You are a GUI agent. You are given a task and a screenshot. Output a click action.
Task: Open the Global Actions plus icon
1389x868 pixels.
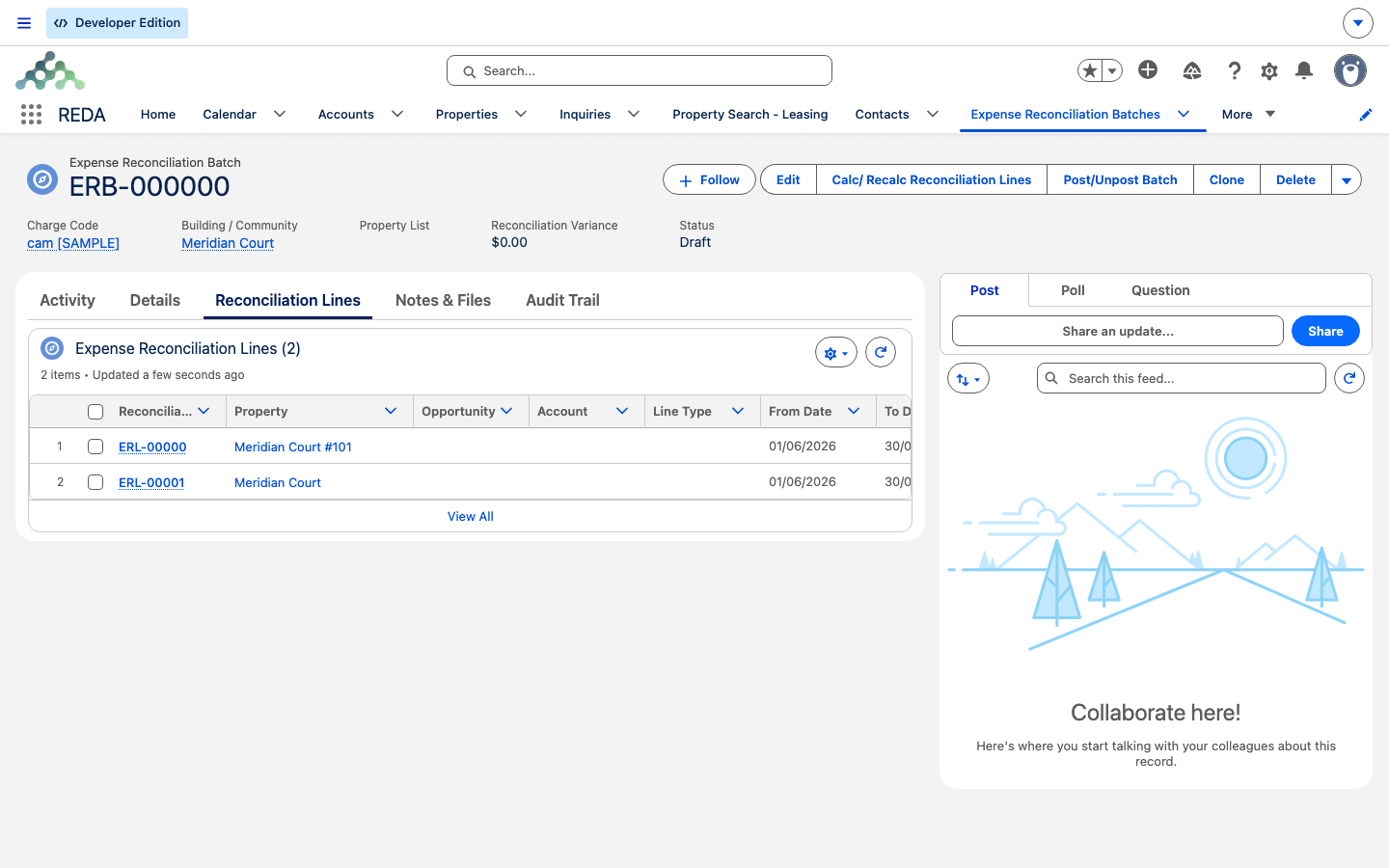pyautogui.click(x=1148, y=69)
